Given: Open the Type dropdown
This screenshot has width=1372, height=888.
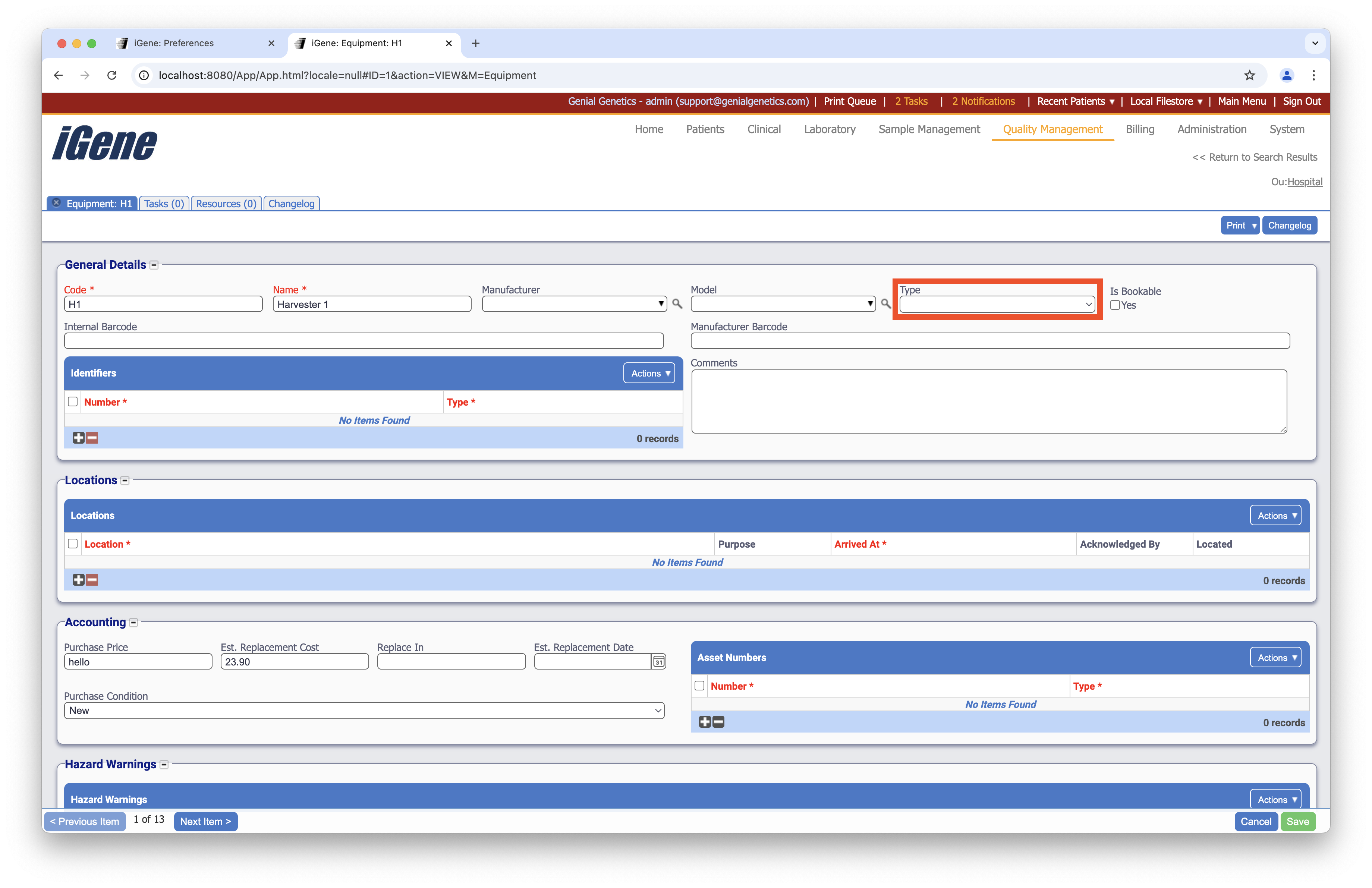Looking at the screenshot, I should (x=997, y=304).
